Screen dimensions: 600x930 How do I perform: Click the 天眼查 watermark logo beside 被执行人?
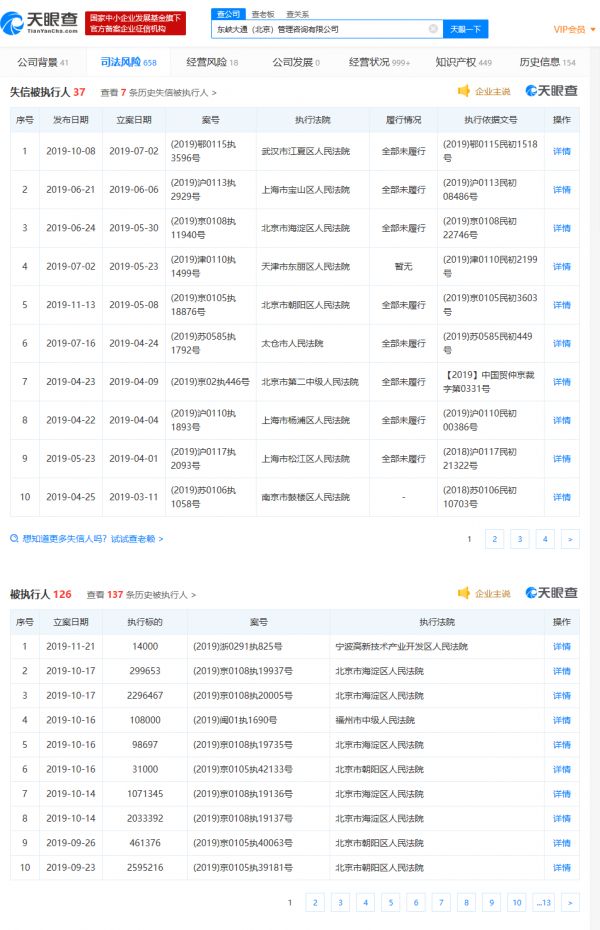(552, 593)
